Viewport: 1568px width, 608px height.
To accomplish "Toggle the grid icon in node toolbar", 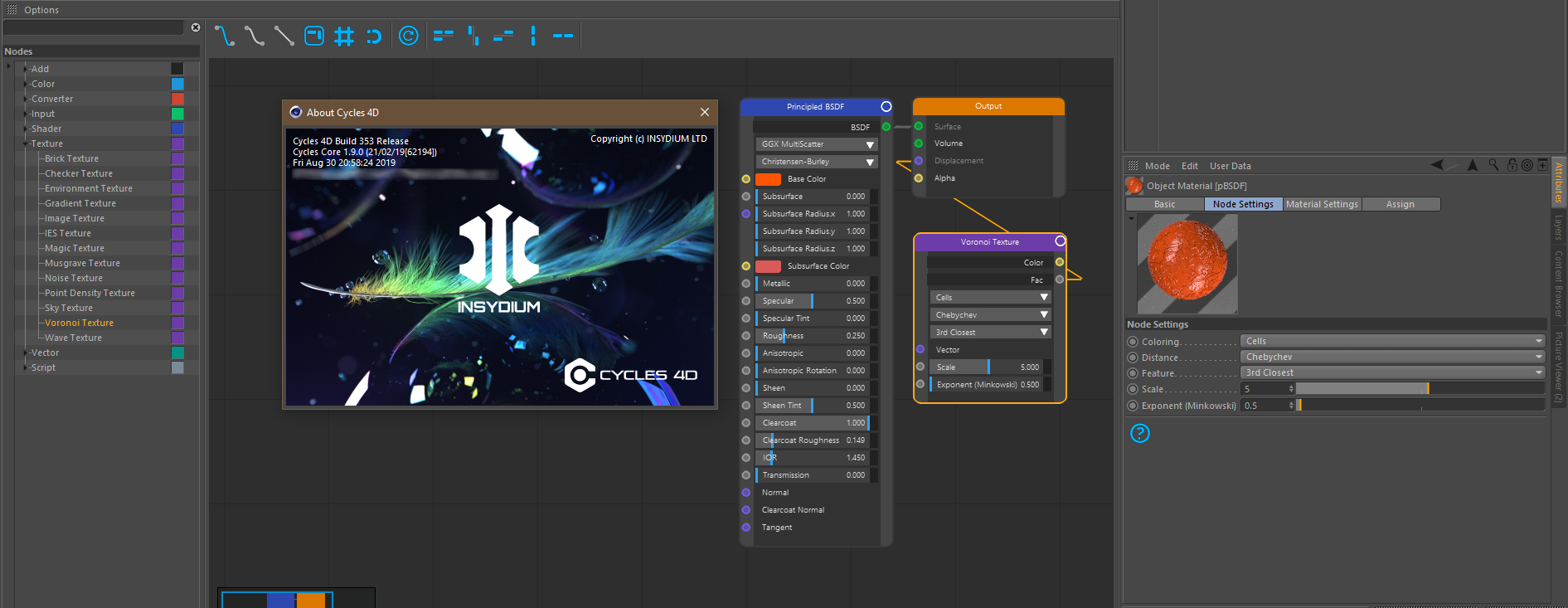I will (x=344, y=36).
